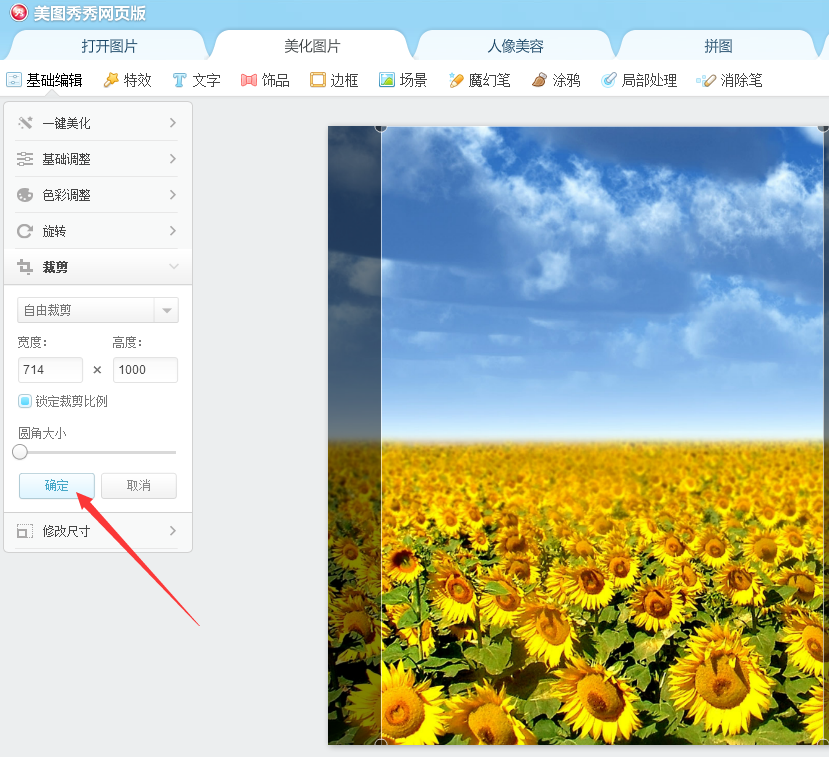Collapse the 裁剪 section chevron
829x757 pixels.
point(173,266)
